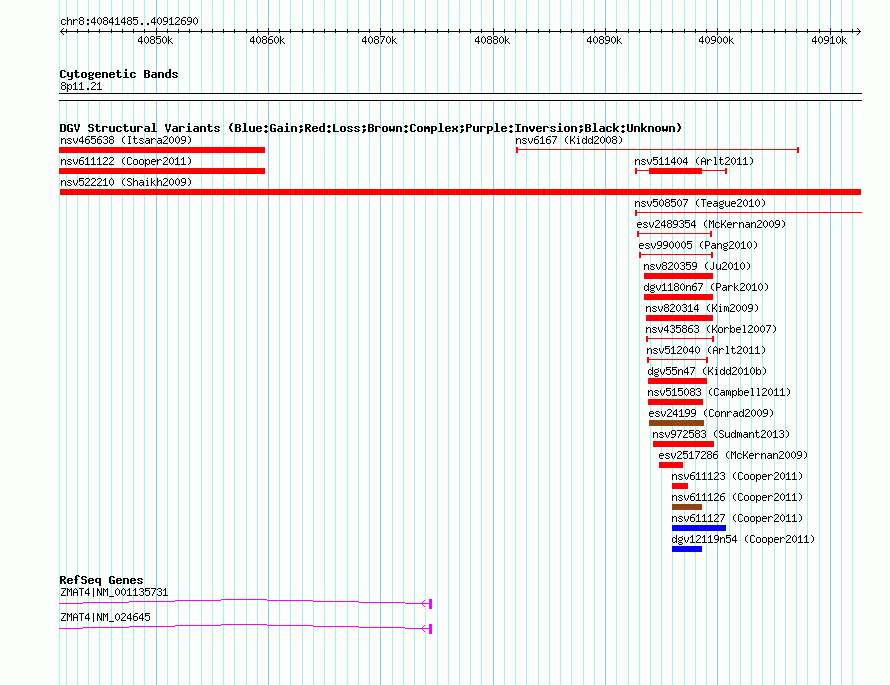The height and width of the screenshot is (685, 890).
Task: Click the thick red nsv511404 bar
Action: [675, 171]
